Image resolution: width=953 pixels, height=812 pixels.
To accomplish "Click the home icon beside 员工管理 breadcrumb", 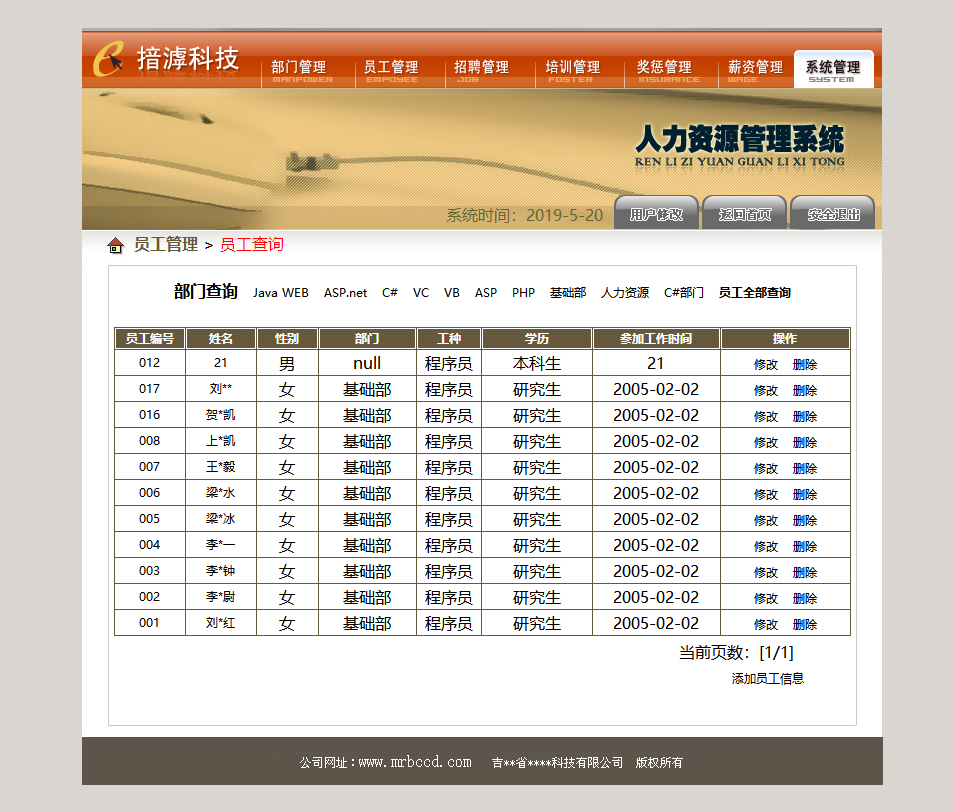I will [115, 245].
